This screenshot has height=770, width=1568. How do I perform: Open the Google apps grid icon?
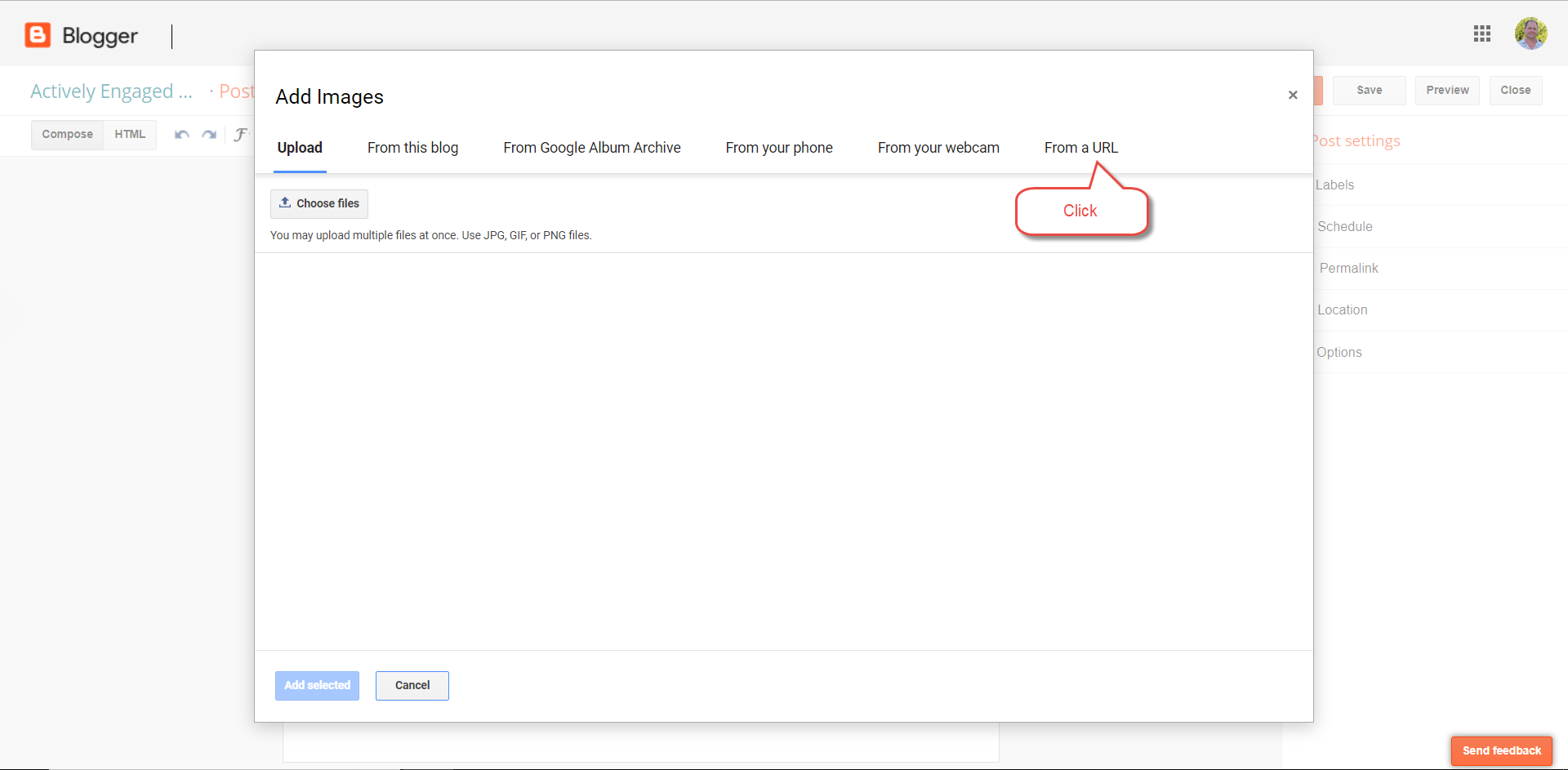[1482, 33]
